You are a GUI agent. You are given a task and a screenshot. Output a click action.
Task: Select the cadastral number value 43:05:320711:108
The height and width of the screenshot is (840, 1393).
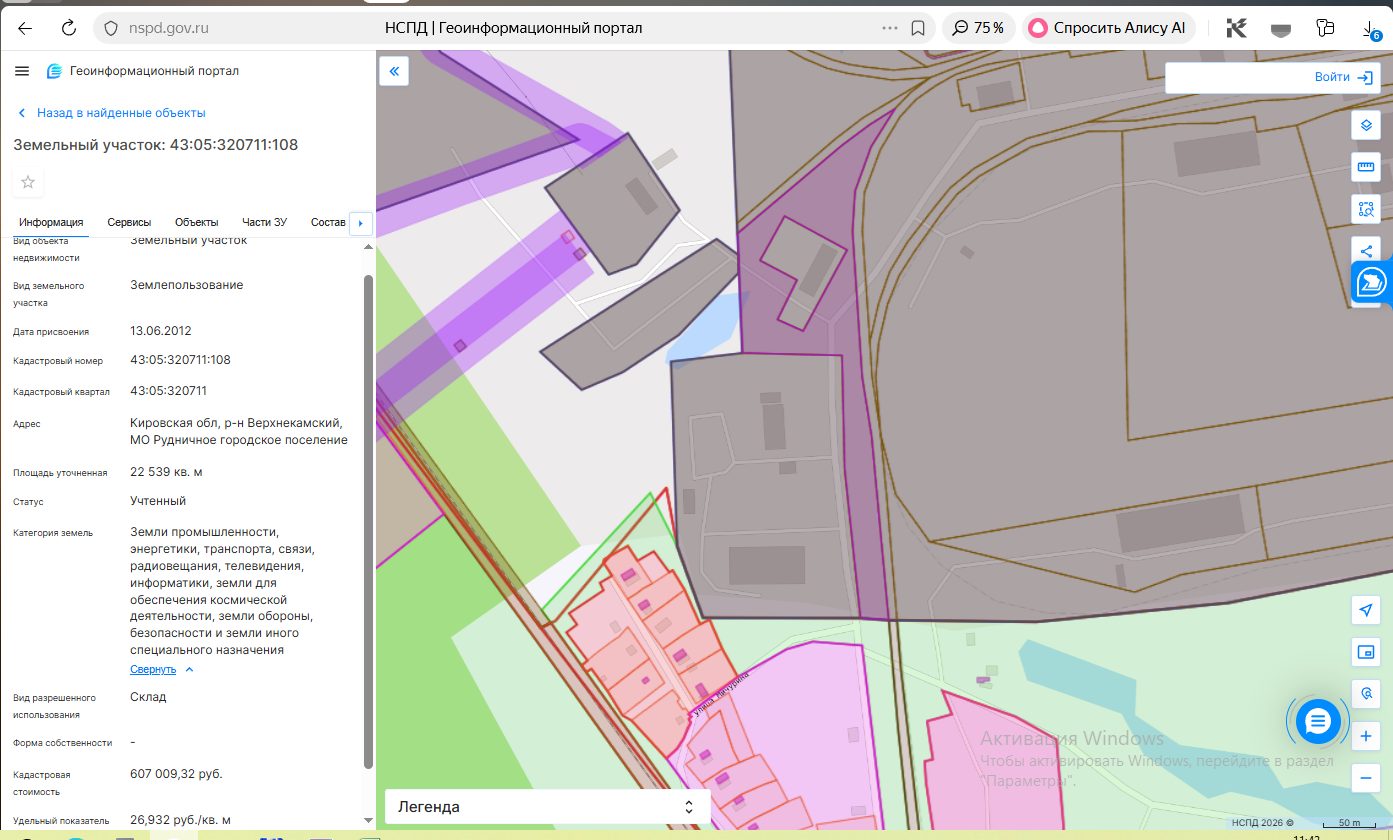click(x=180, y=359)
